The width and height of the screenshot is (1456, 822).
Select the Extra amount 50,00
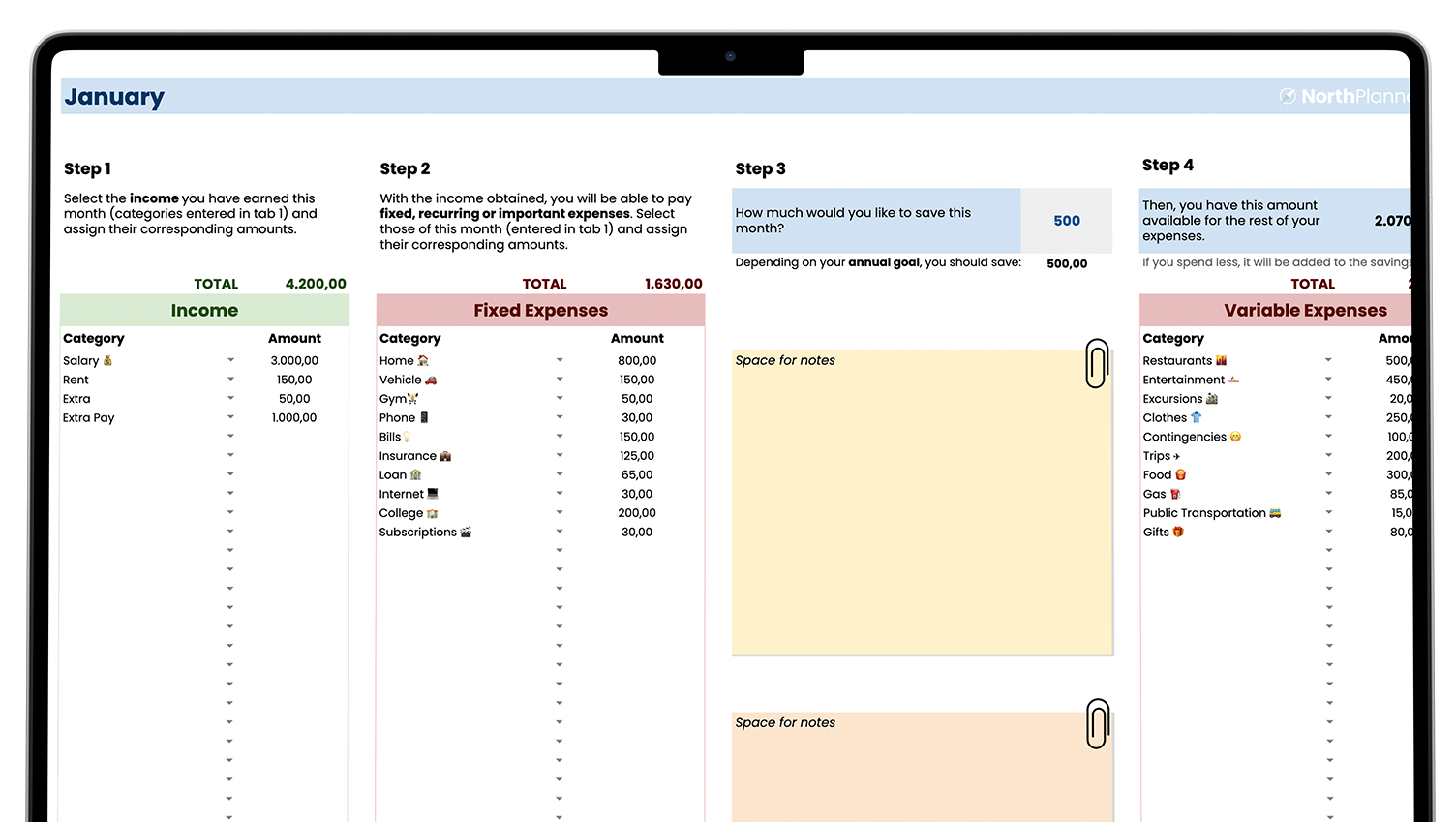[x=294, y=398]
